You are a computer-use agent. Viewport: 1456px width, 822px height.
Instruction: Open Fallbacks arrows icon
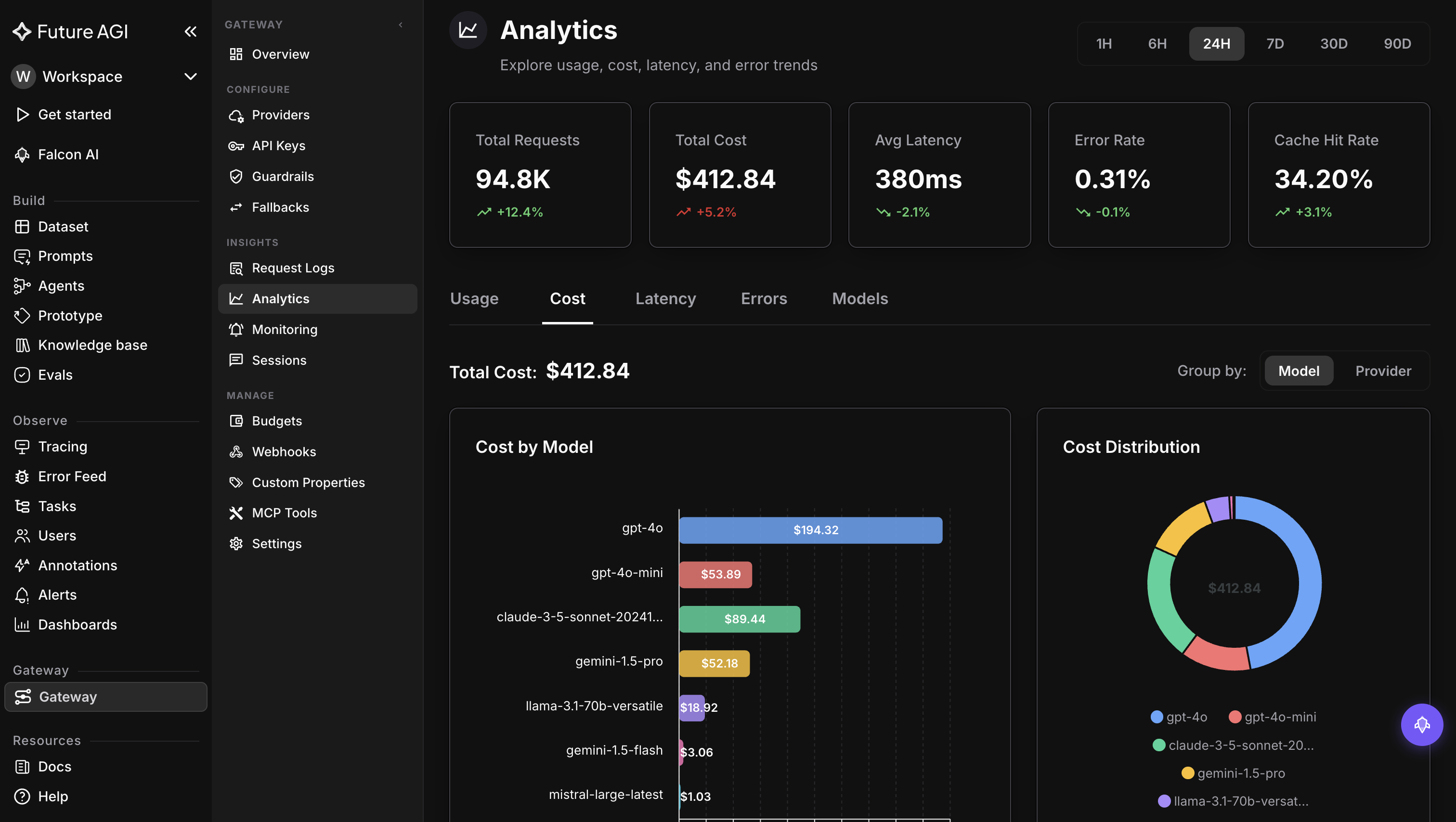236,207
